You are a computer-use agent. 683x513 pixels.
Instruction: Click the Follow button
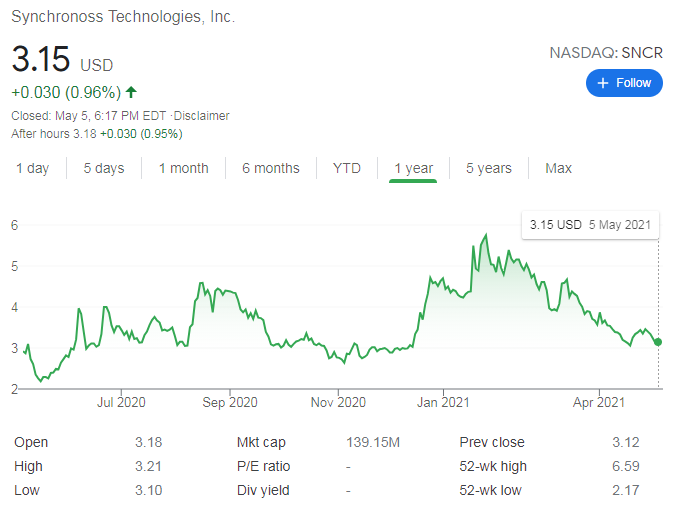tap(624, 83)
